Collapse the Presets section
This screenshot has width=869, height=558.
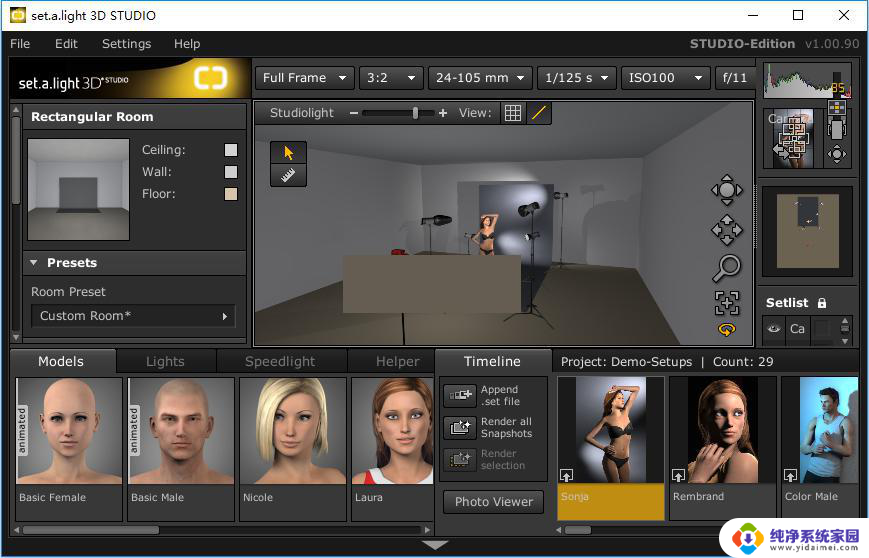tap(34, 263)
